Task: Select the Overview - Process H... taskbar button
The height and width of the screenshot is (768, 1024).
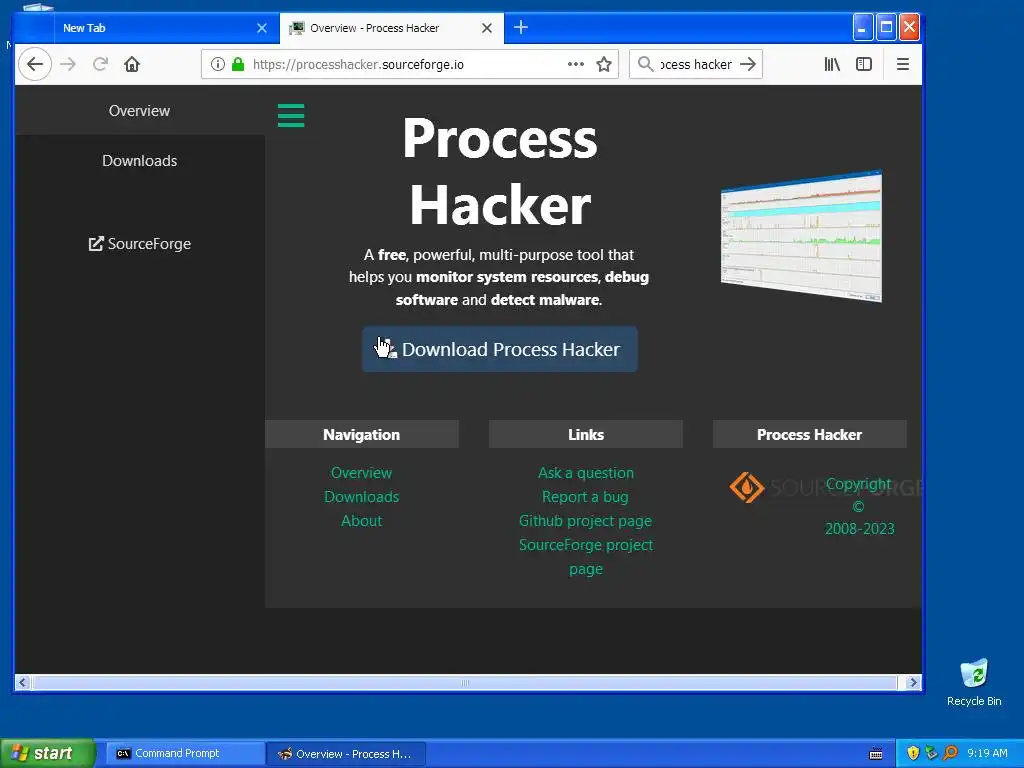Action: 347,754
